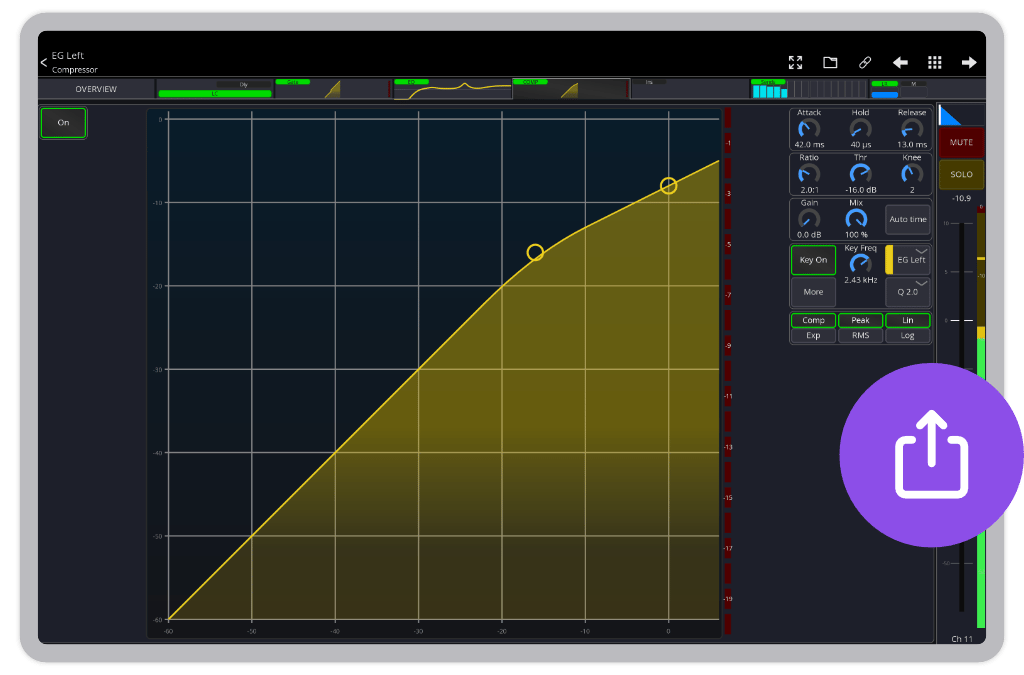Go to previous channel with left arrow
Image resolution: width=1024 pixels, height=675 pixels.
coord(900,62)
